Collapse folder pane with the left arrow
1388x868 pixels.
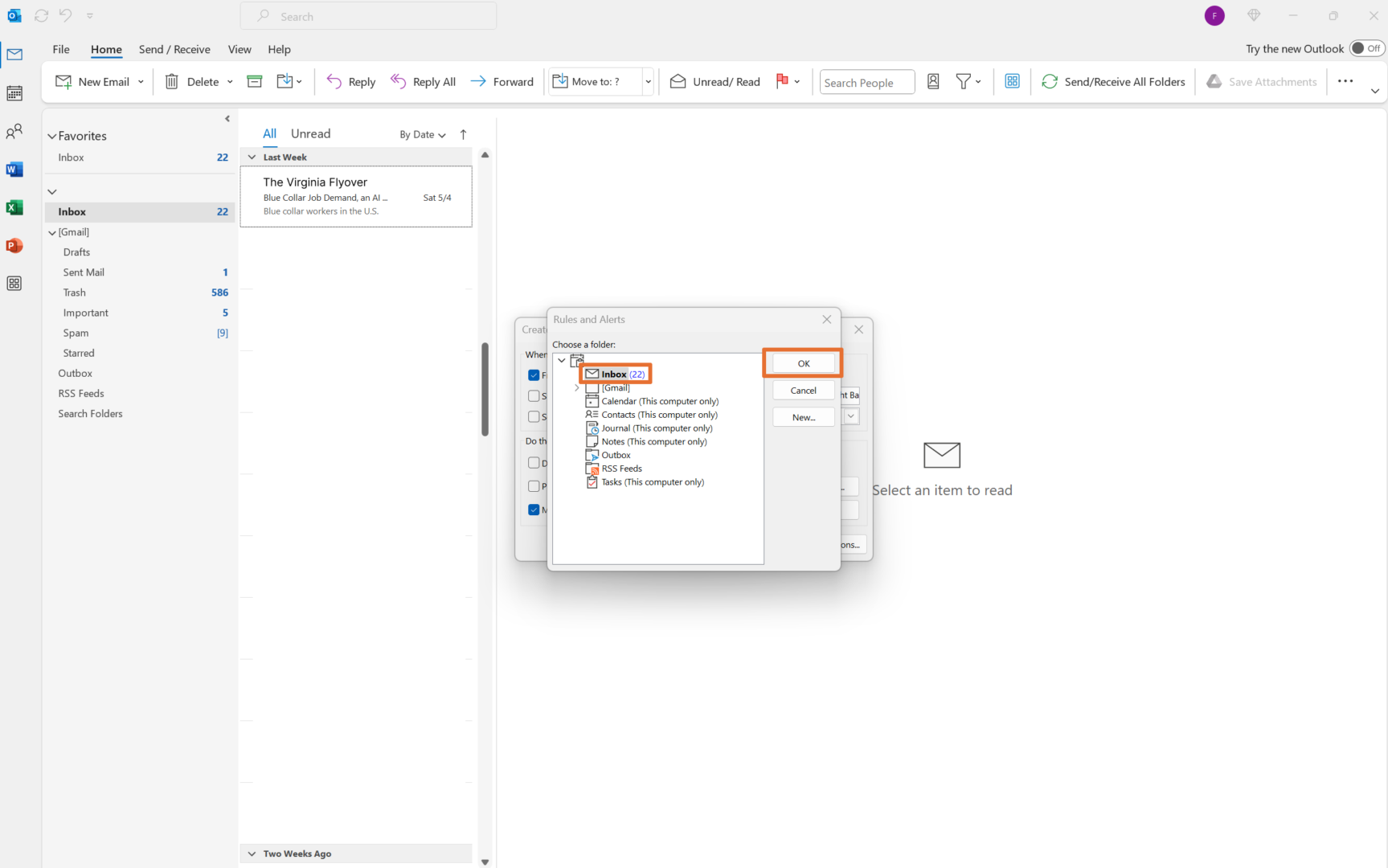[227, 119]
